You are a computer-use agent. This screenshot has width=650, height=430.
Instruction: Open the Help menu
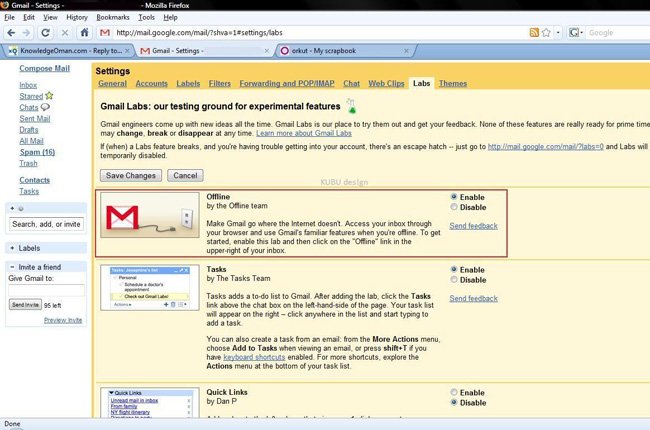[x=170, y=17]
